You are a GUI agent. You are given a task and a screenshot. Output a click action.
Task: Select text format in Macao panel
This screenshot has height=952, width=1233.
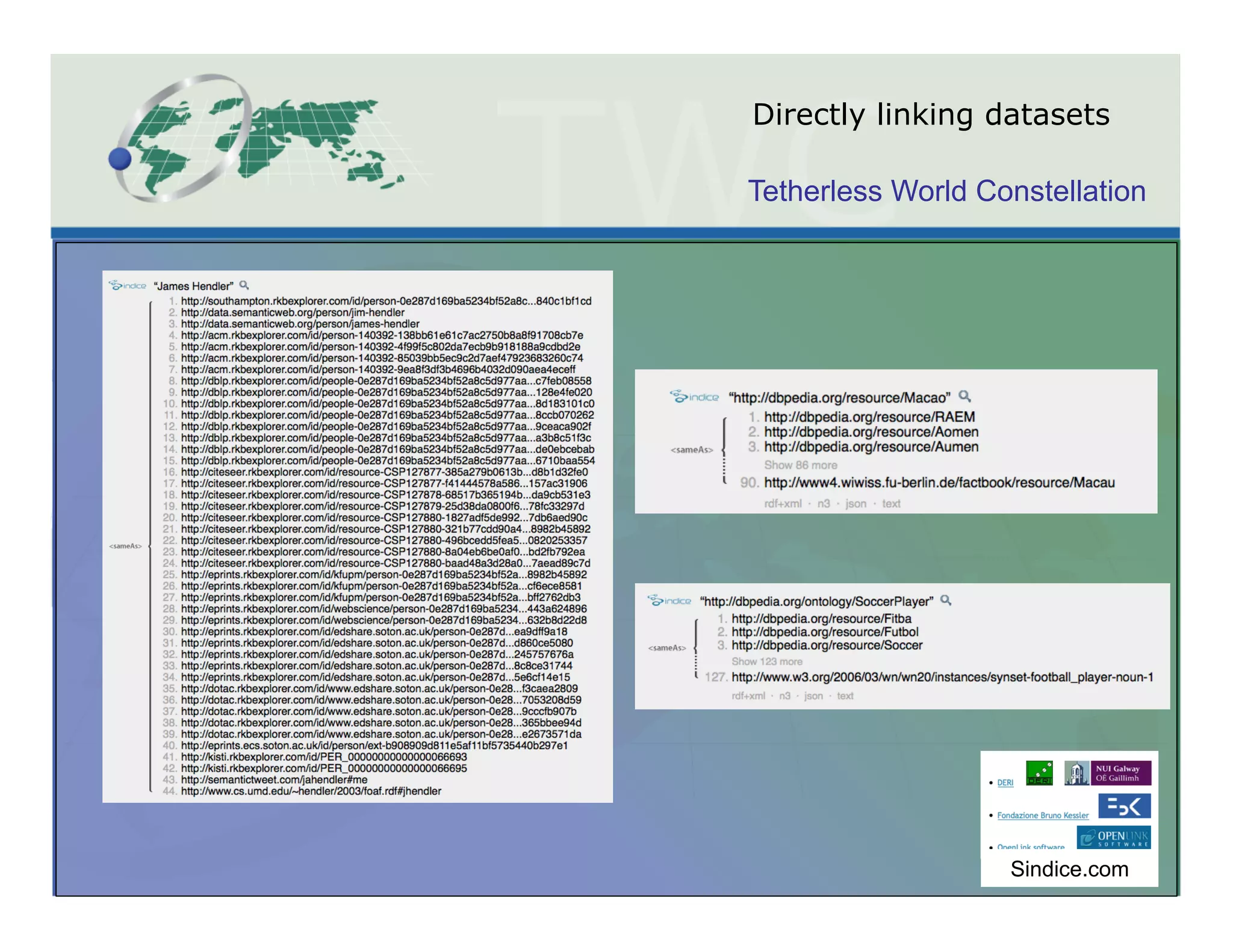(x=891, y=504)
